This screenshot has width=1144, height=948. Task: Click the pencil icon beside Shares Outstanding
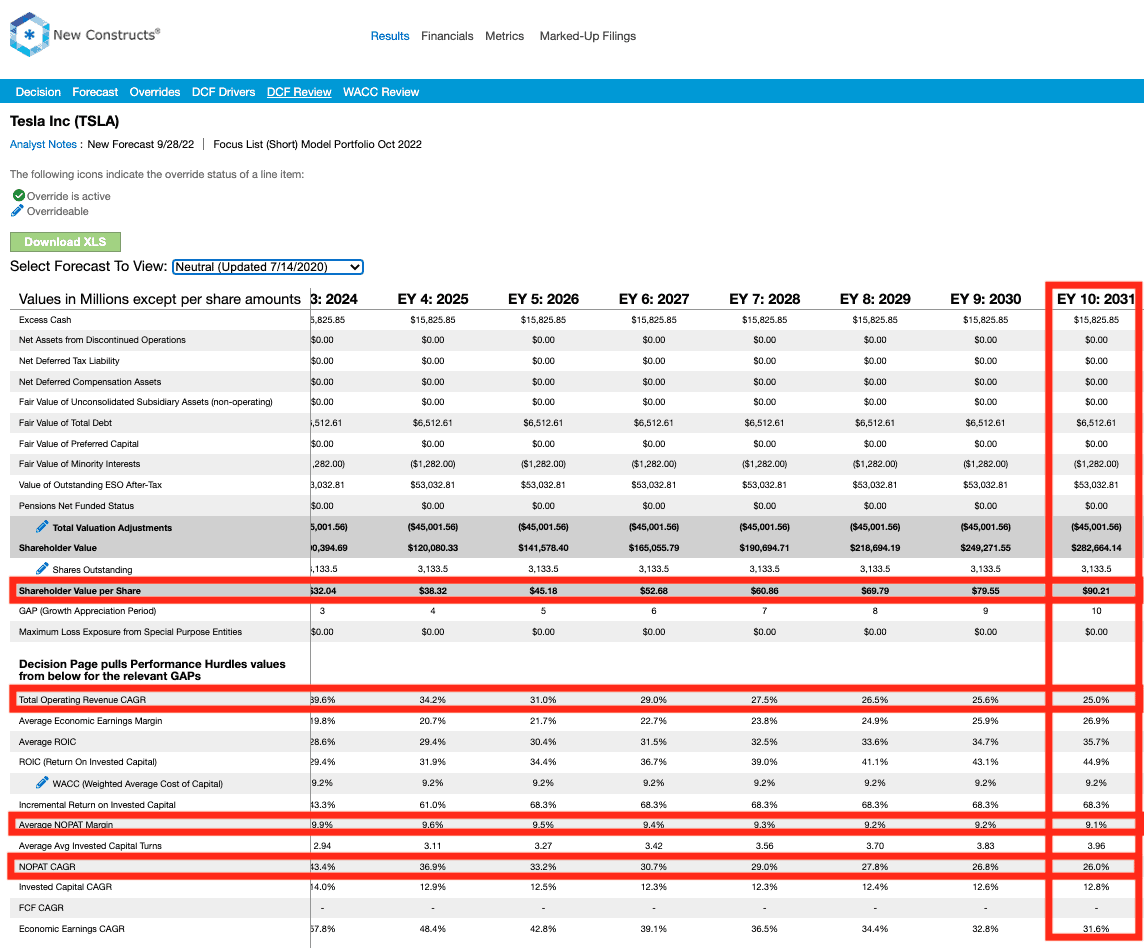coord(42,569)
